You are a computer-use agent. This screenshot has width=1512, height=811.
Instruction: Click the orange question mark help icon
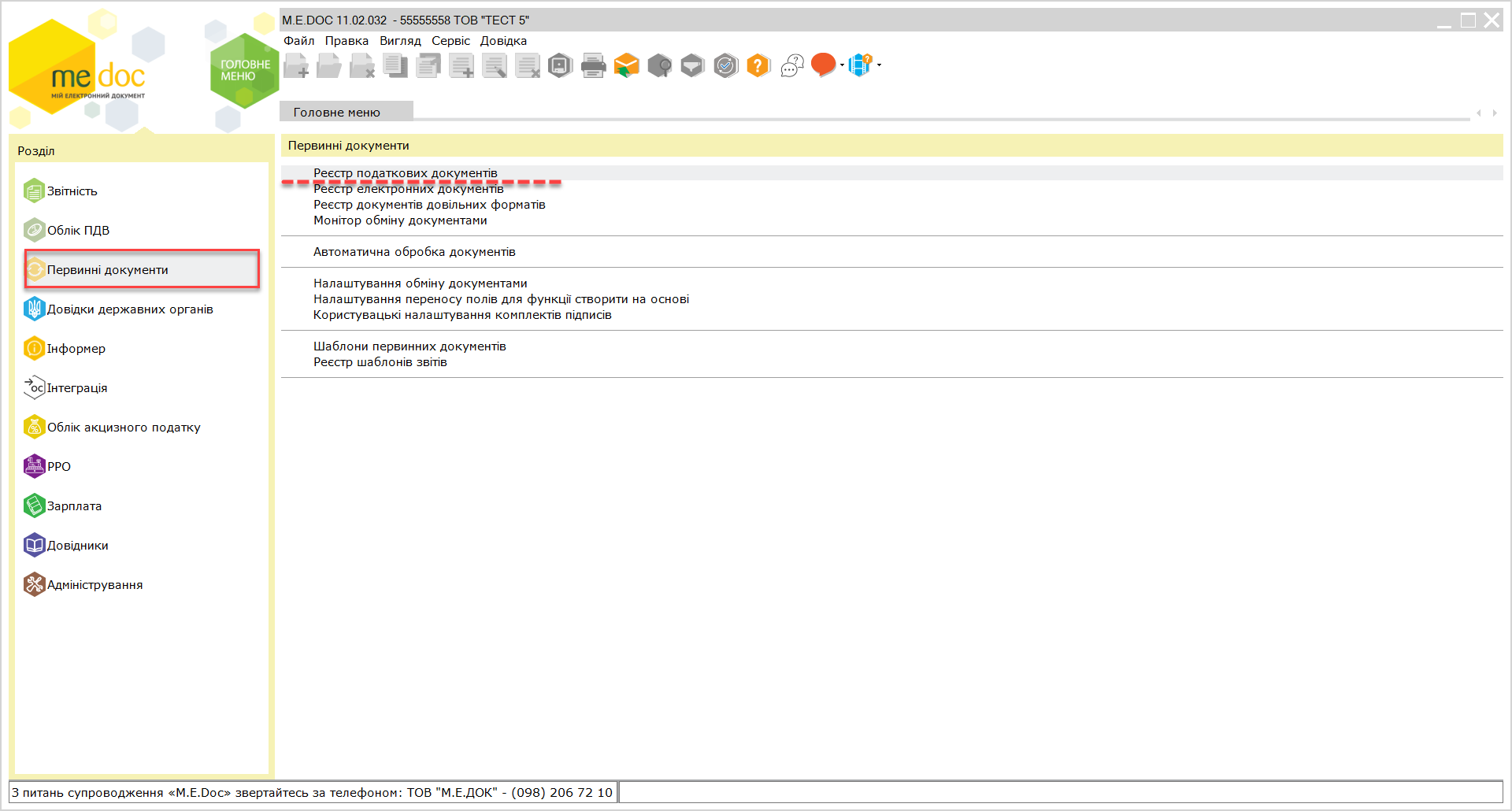[x=758, y=65]
